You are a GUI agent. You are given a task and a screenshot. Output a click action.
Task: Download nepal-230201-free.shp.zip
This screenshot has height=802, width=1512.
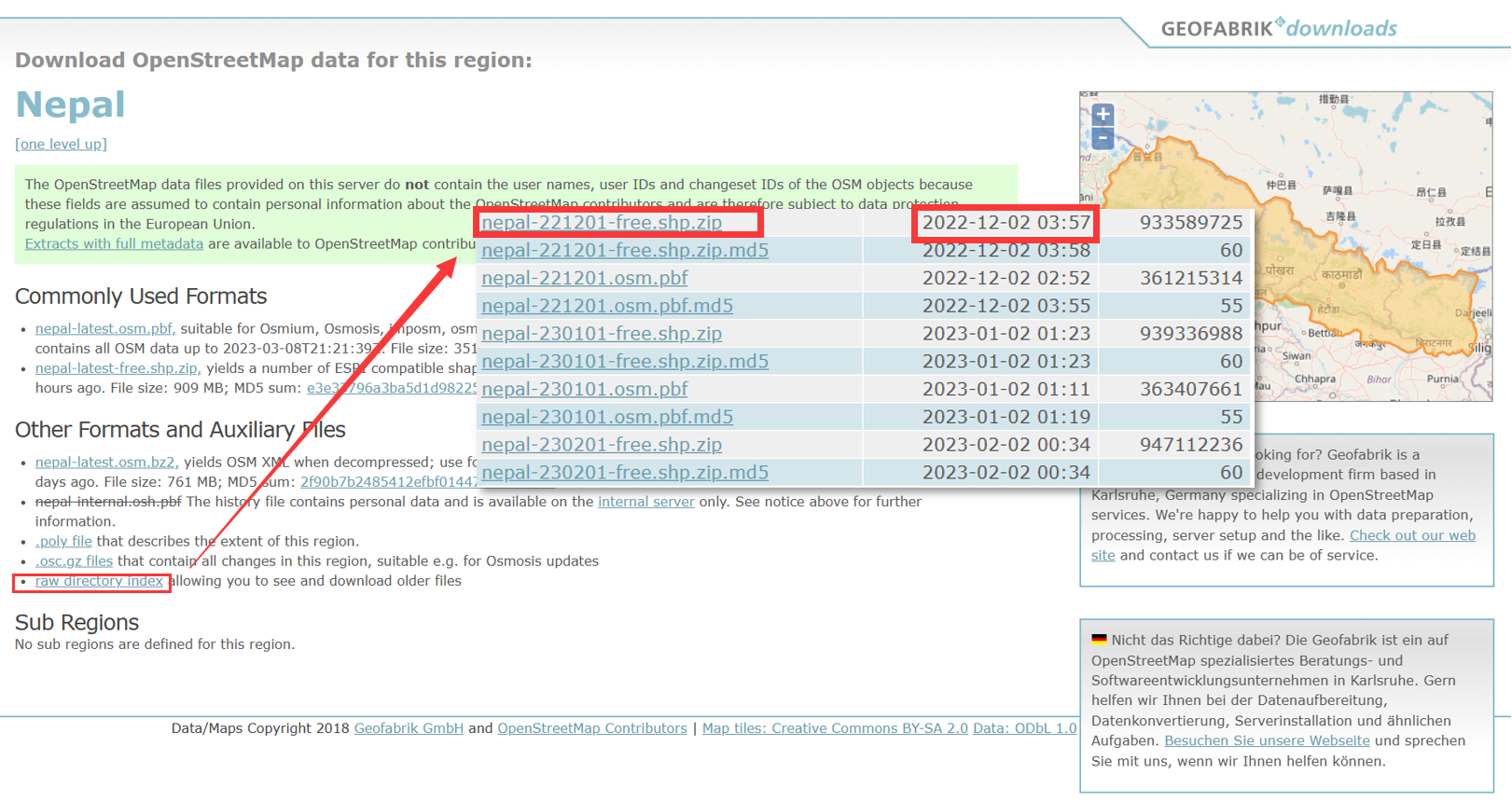coord(602,445)
